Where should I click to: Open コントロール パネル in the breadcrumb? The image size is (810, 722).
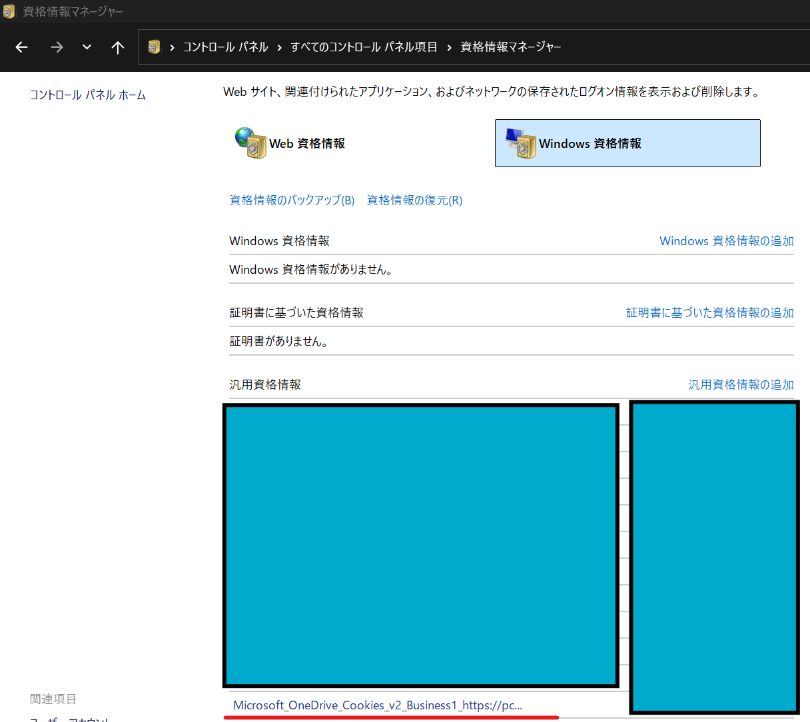pos(226,47)
